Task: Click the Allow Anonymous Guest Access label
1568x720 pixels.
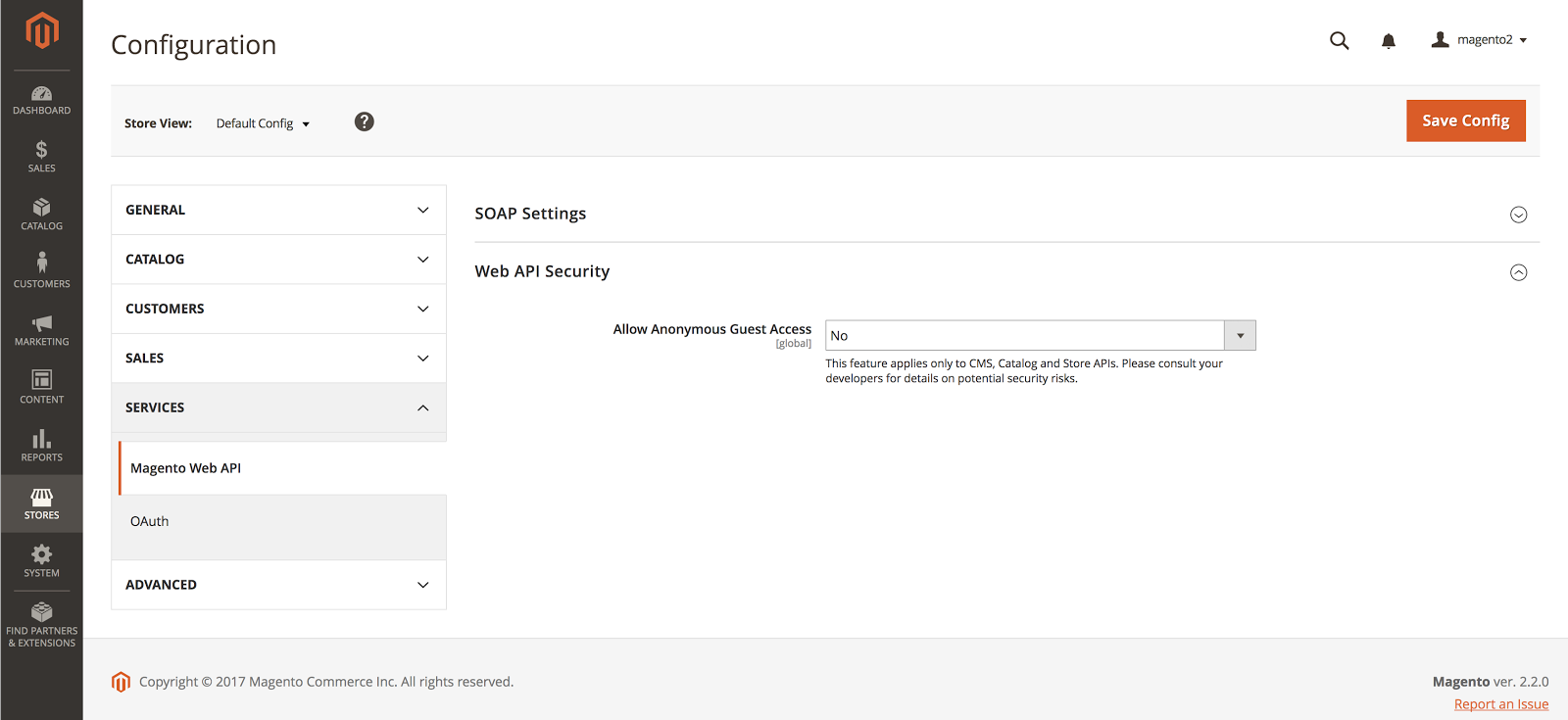Action: coord(711,329)
